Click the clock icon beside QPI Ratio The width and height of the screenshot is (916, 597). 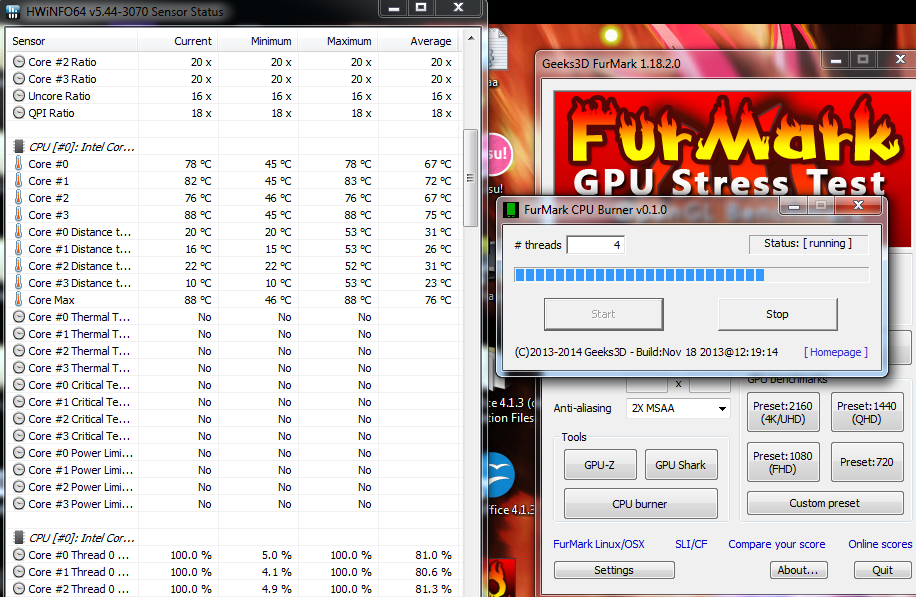19,113
